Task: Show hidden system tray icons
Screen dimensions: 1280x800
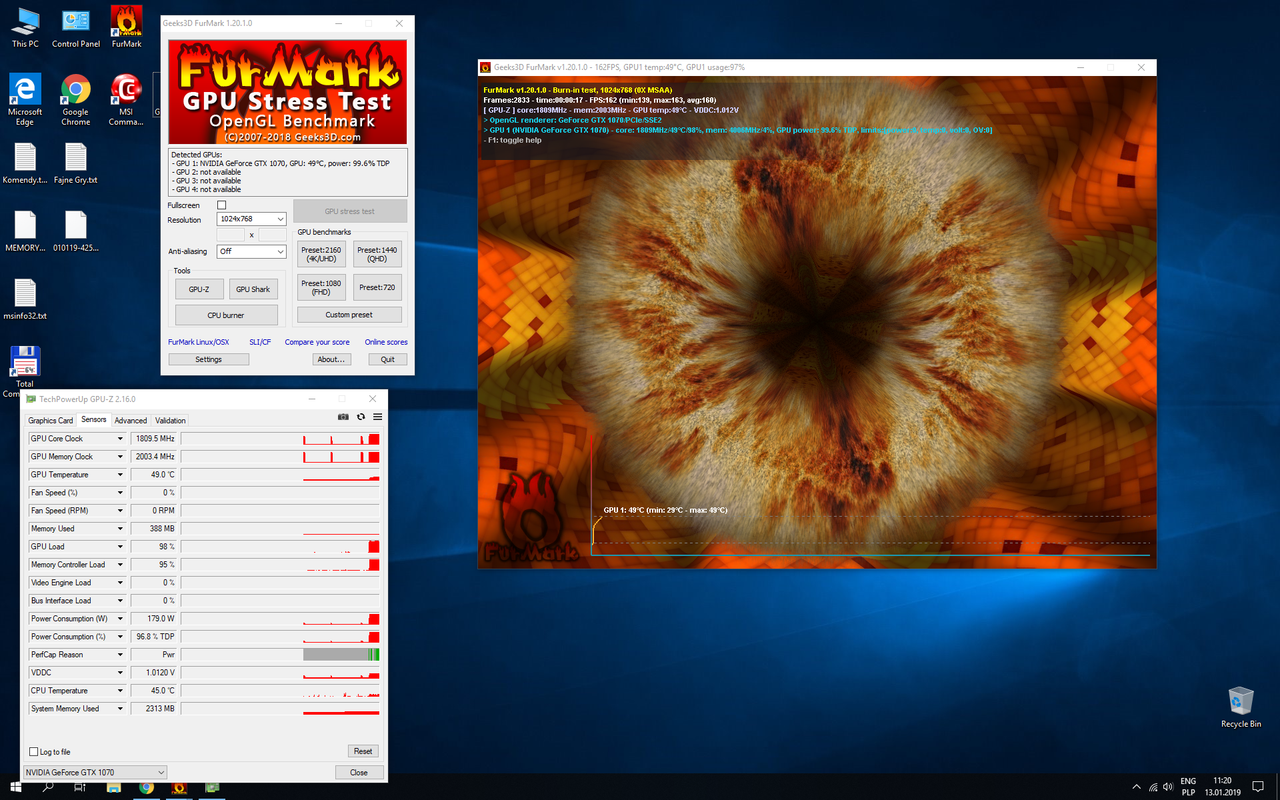Action: tap(1136, 787)
